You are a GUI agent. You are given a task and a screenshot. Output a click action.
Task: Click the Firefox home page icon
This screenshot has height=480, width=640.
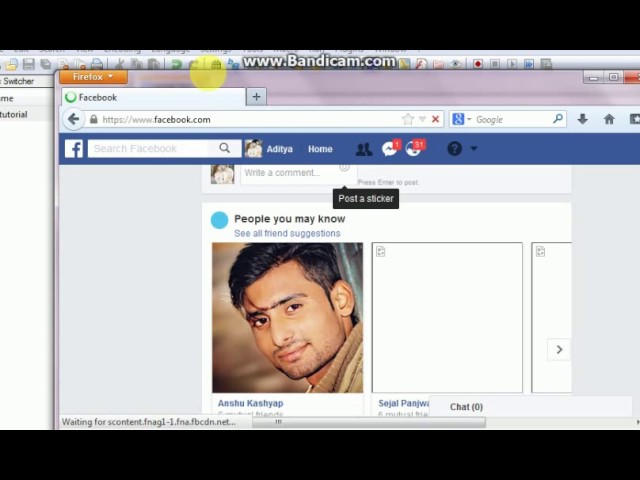click(x=609, y=119)
